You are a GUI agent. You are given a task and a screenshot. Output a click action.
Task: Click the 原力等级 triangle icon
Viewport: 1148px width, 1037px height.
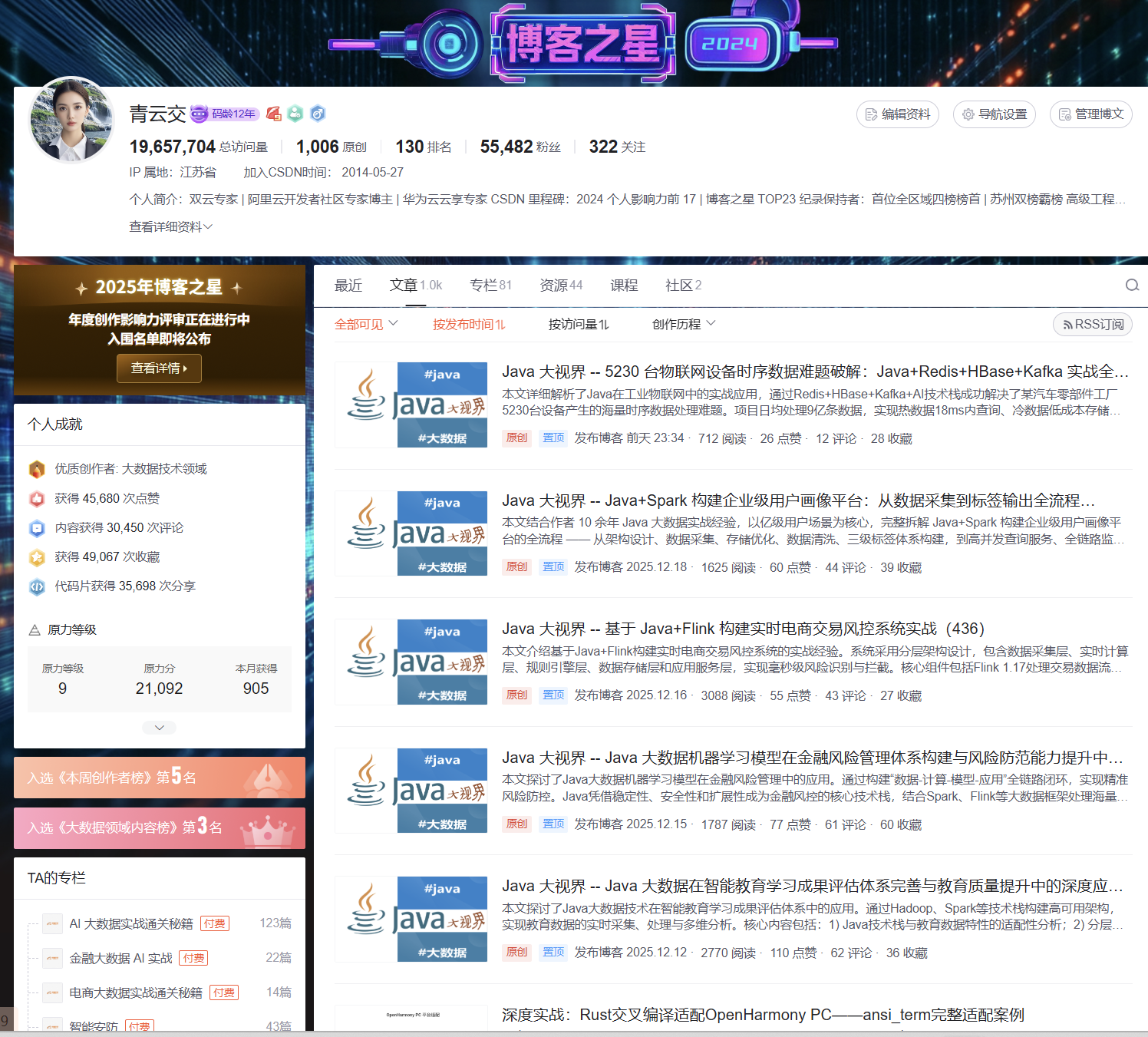pyautogui.click(x=35, y=630)
